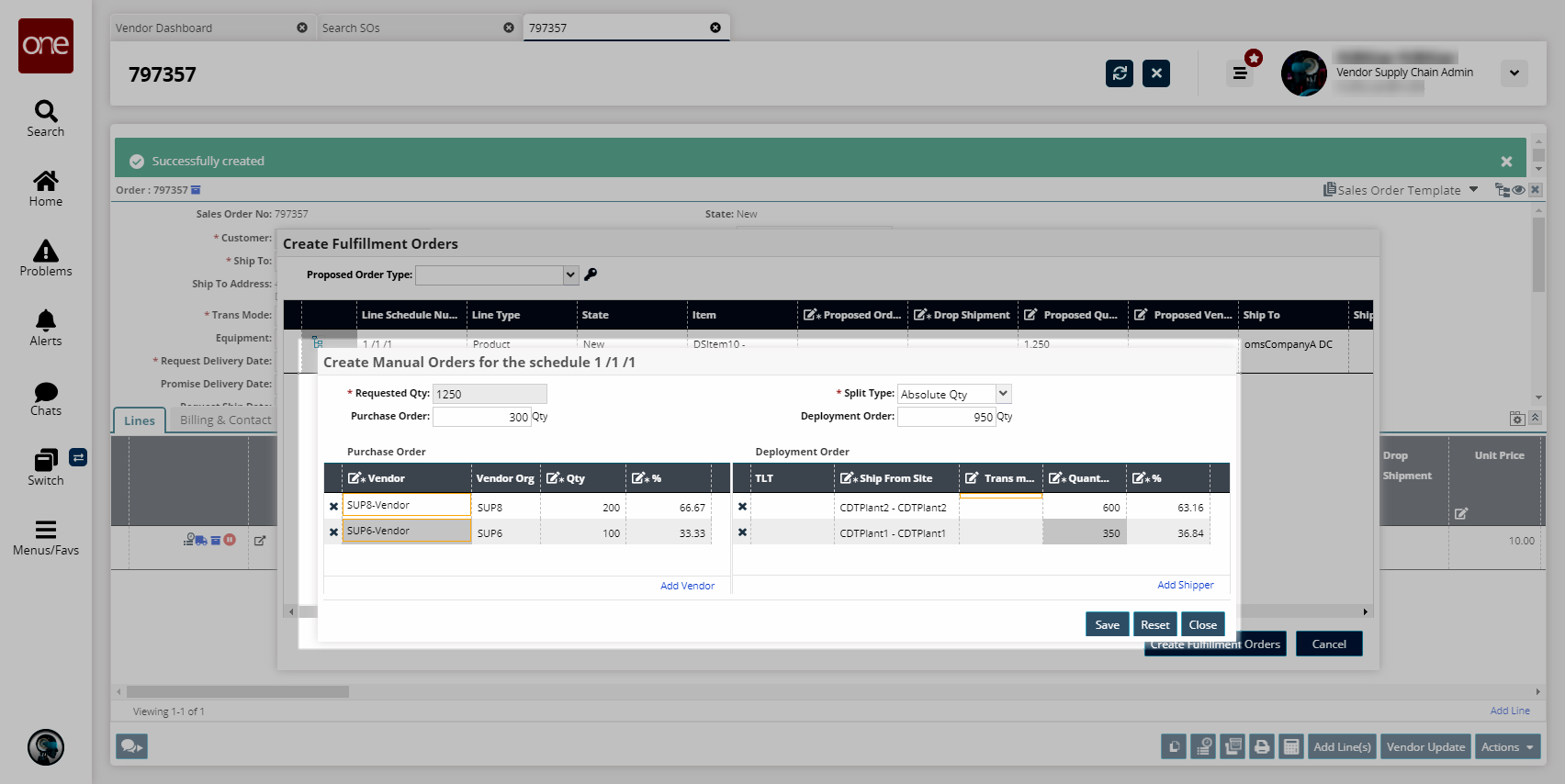Remove the CDTPlant1 shipper row
Viewport: 1565px width, 784px height.
pos(742,532)
